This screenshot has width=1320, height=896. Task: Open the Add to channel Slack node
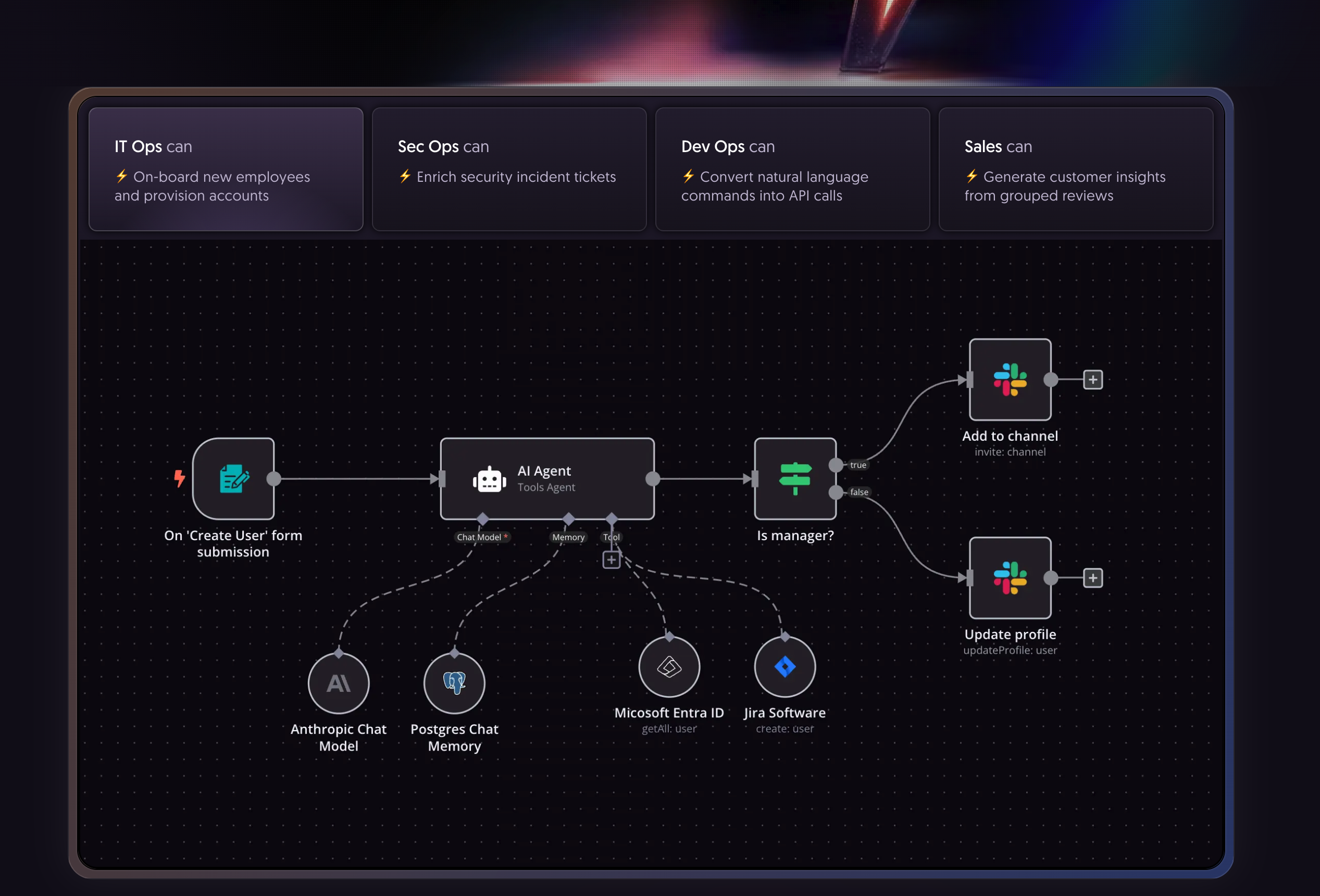pyautogui.click(x=1010, y=380)
